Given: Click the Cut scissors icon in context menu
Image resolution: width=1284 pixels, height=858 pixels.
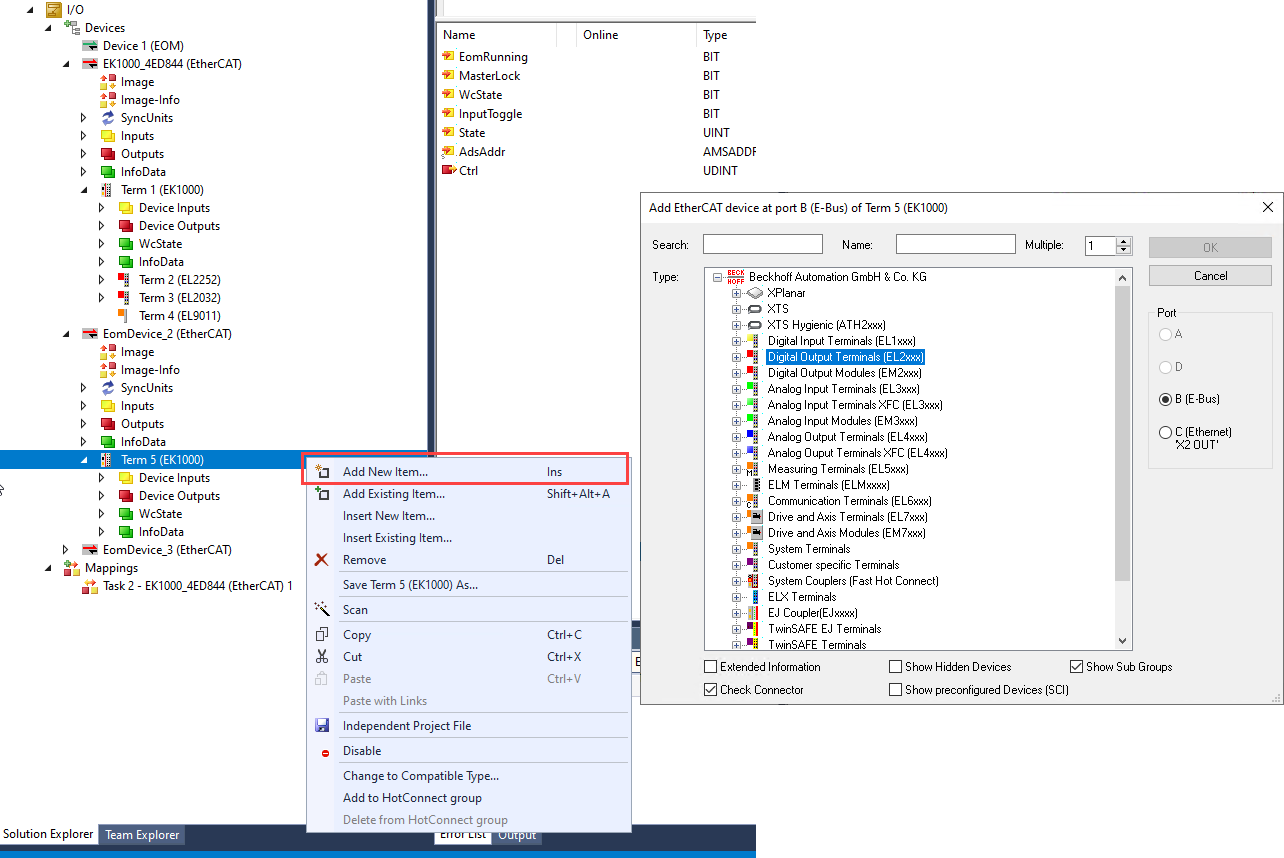Looking at the screenshot, I should (x=321, y=657).
